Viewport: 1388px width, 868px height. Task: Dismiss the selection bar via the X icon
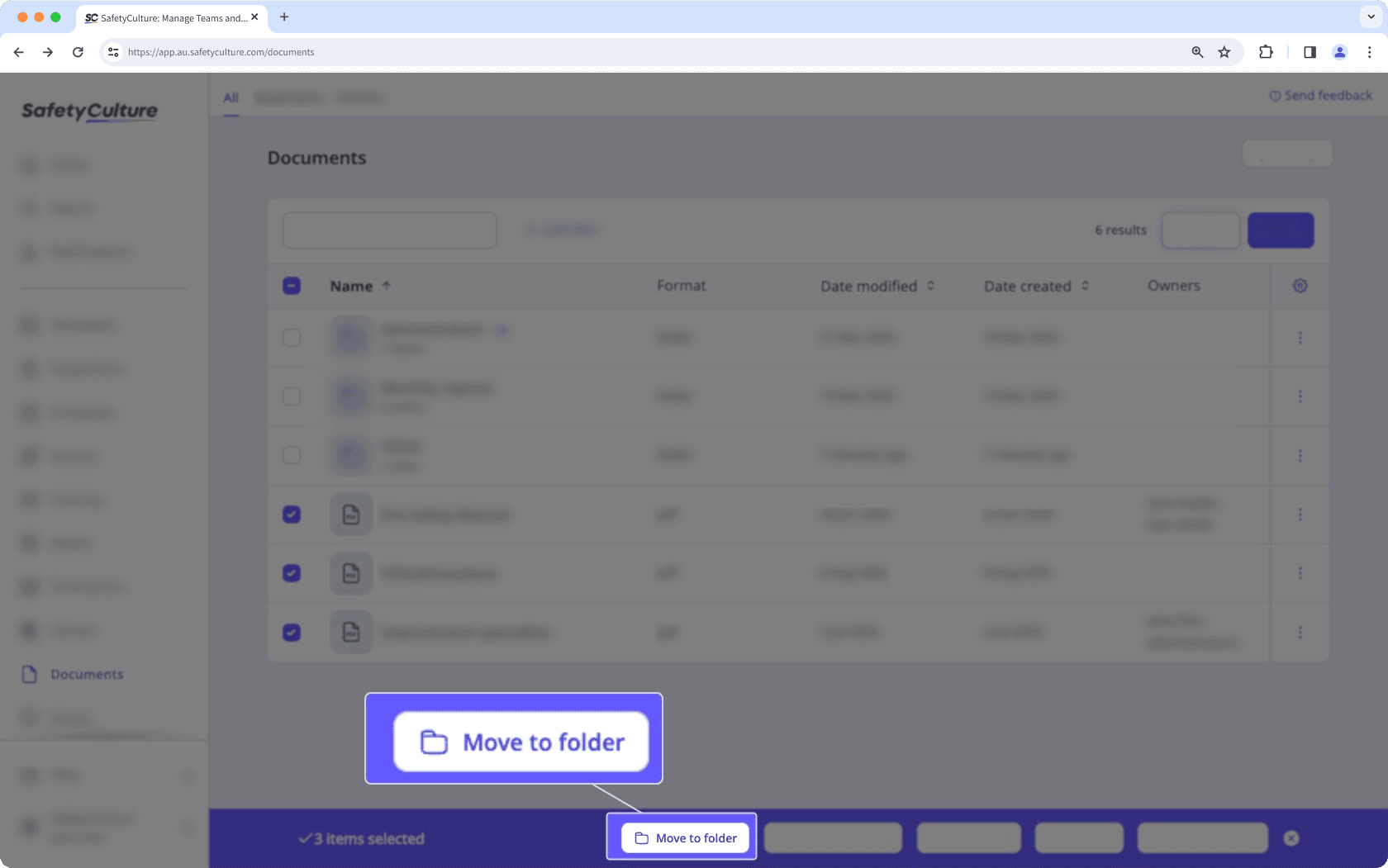[1291, 837]
